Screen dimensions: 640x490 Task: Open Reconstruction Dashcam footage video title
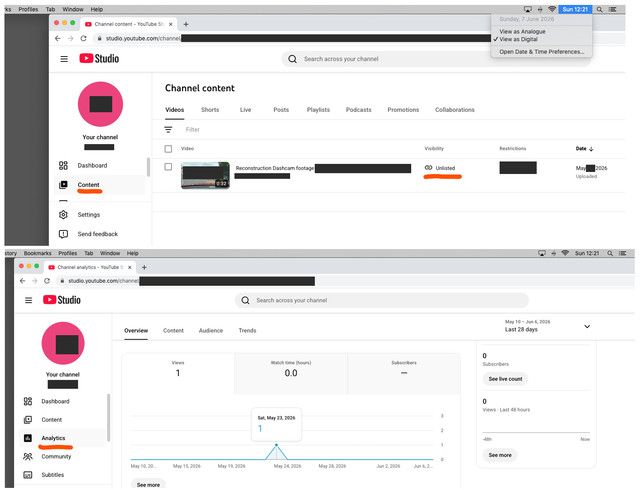tap(275, 168)
